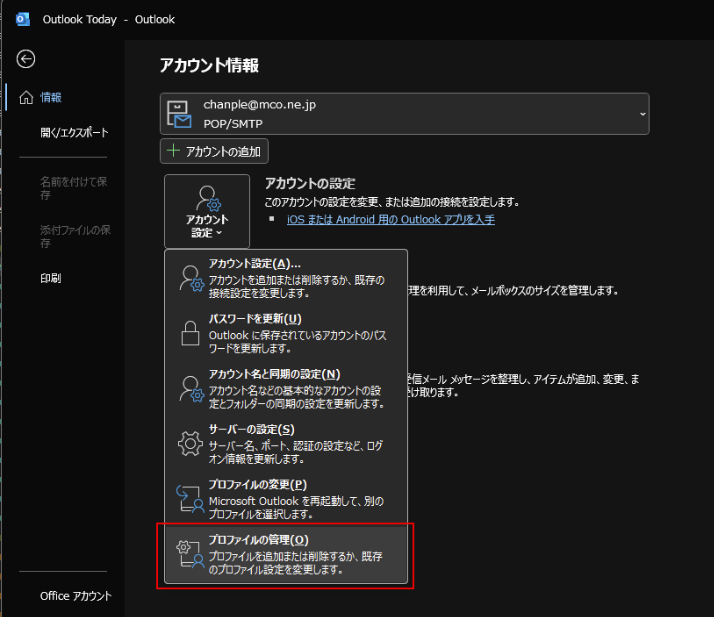Click the text メールボックスのサイズを管理します

coord(545,290)
